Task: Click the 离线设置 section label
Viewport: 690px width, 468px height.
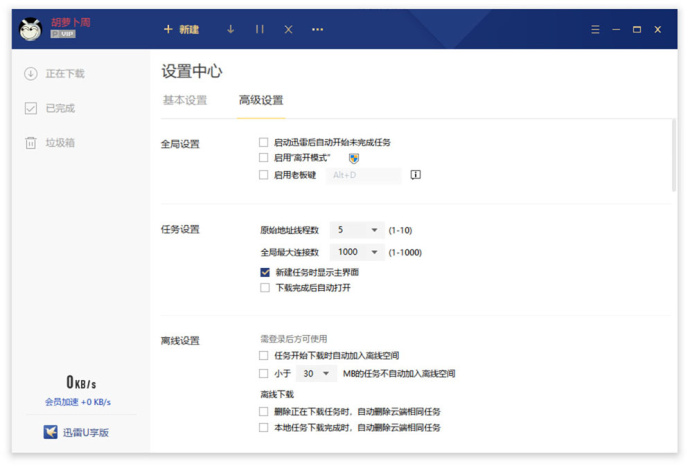Action: point(180,340)
